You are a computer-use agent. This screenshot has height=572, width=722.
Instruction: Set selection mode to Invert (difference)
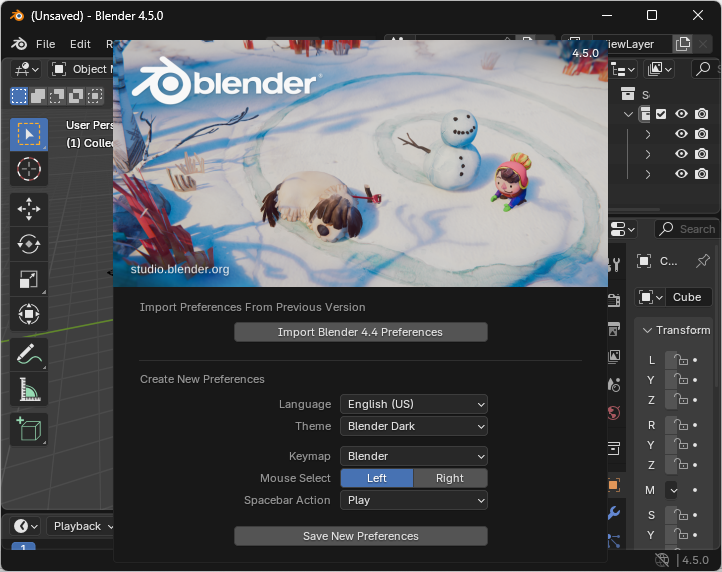[x=76, y=96]
